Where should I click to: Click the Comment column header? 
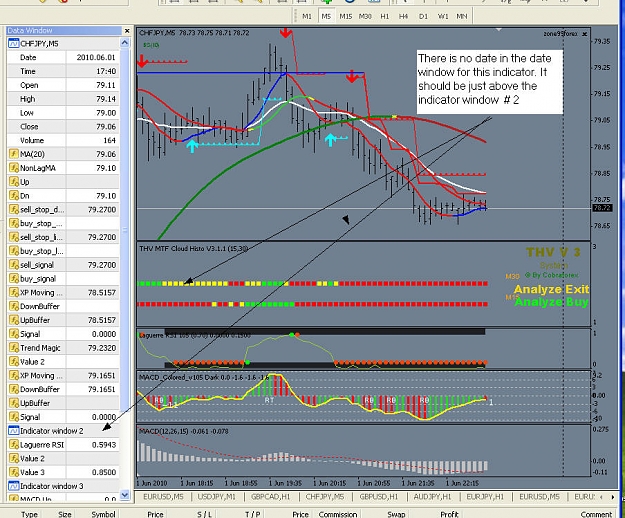596,514
